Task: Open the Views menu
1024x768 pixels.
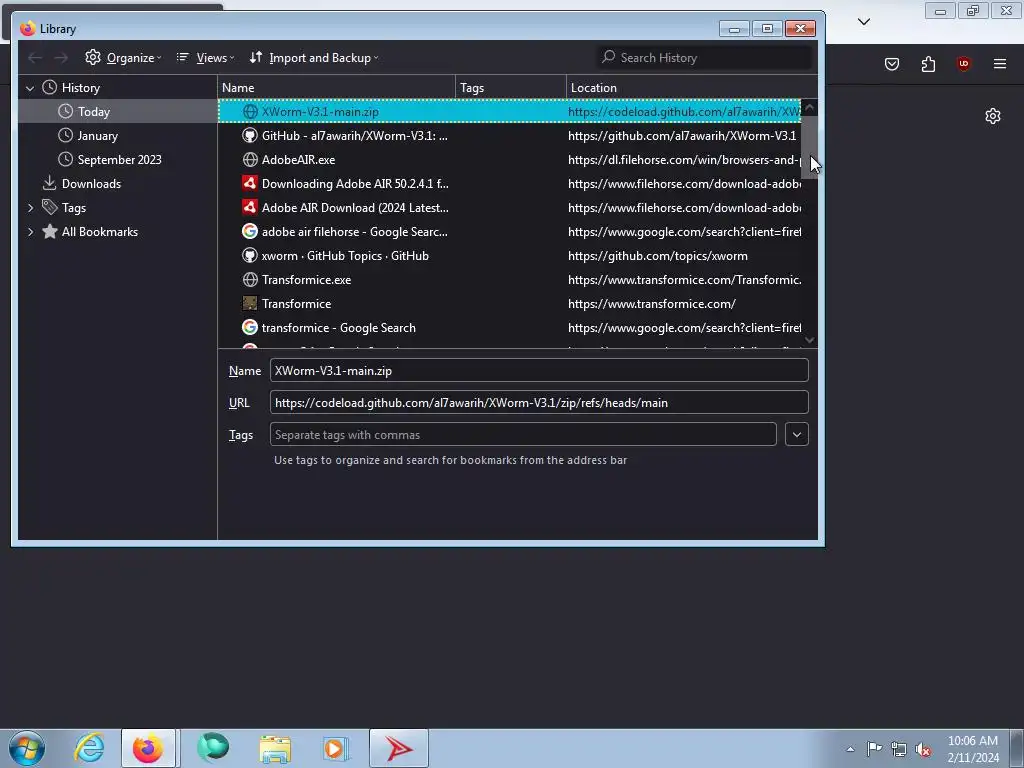Action: [205, 57]
